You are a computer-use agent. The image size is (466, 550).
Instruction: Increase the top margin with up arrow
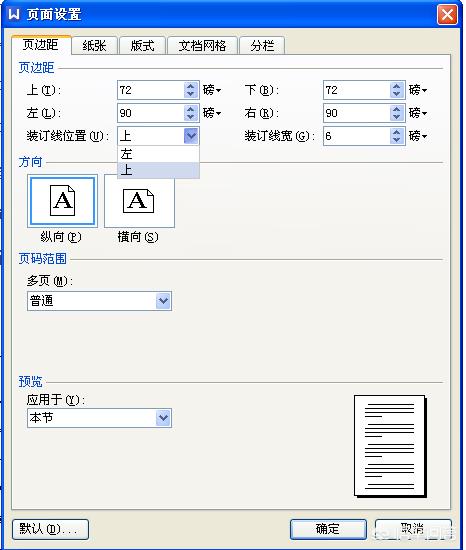(x=190, y=86)
